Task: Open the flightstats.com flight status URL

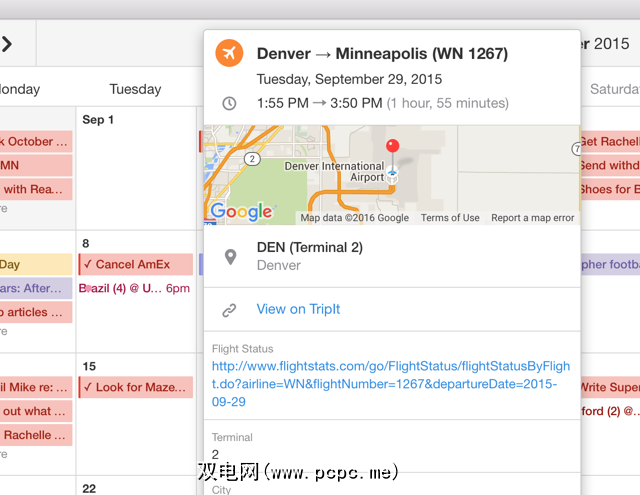Action: coord(391,384)
